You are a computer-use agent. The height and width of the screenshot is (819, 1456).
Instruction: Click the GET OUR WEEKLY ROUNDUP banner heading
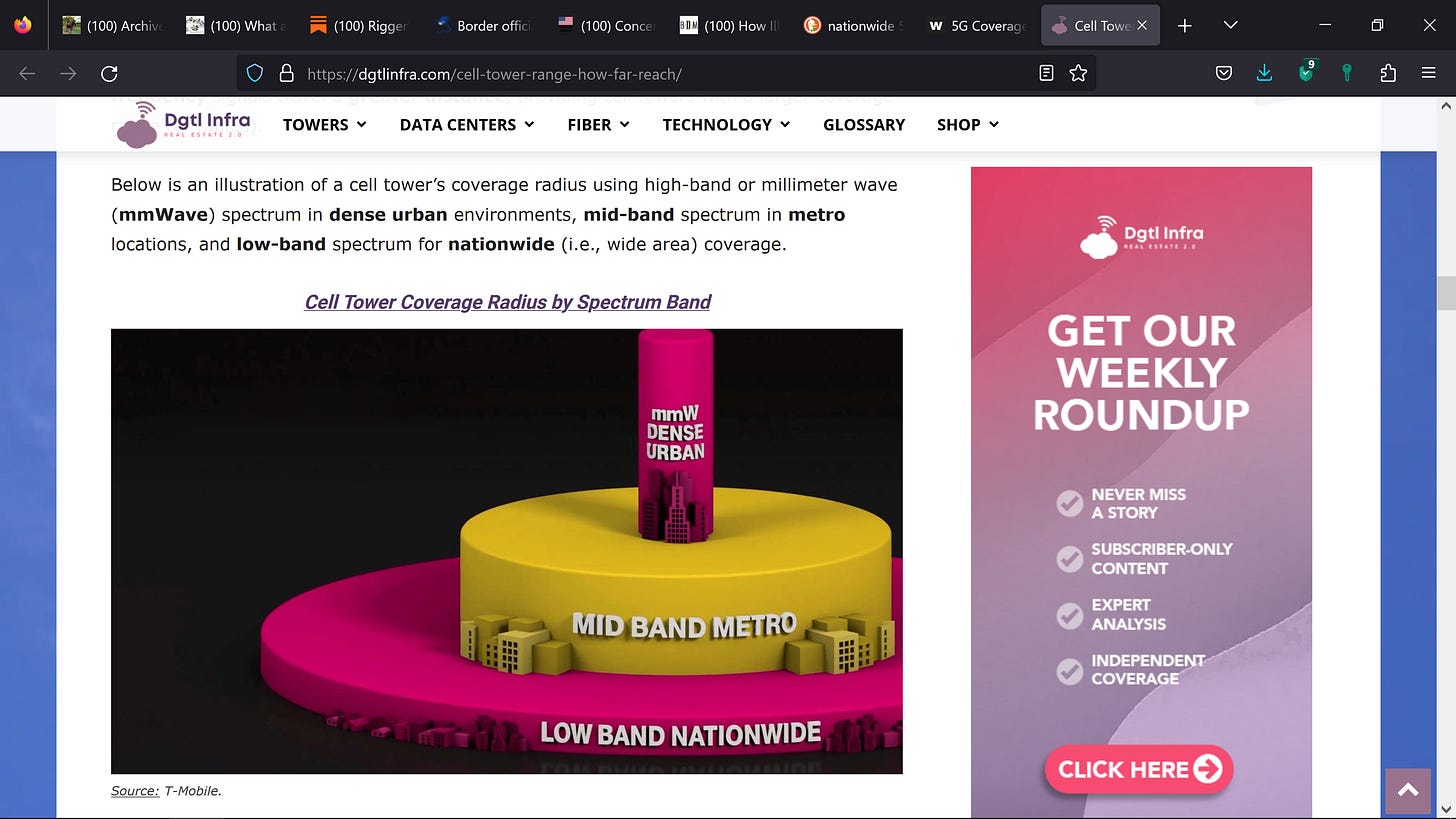coord(1141,373)
